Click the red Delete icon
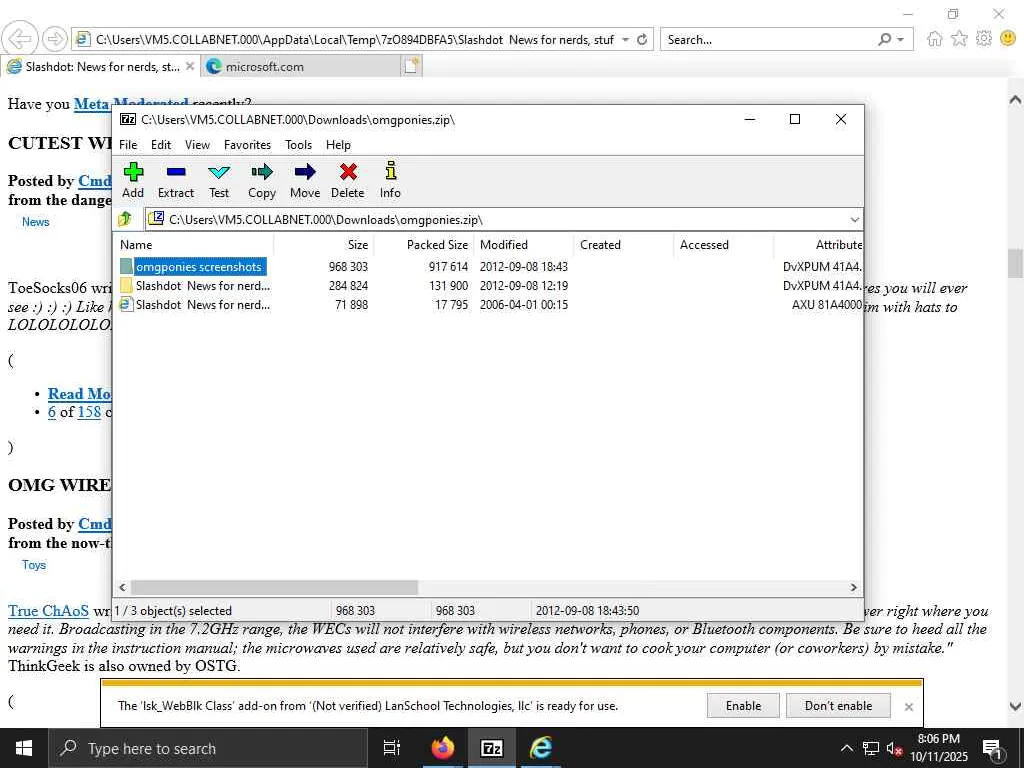 point(348,172)
